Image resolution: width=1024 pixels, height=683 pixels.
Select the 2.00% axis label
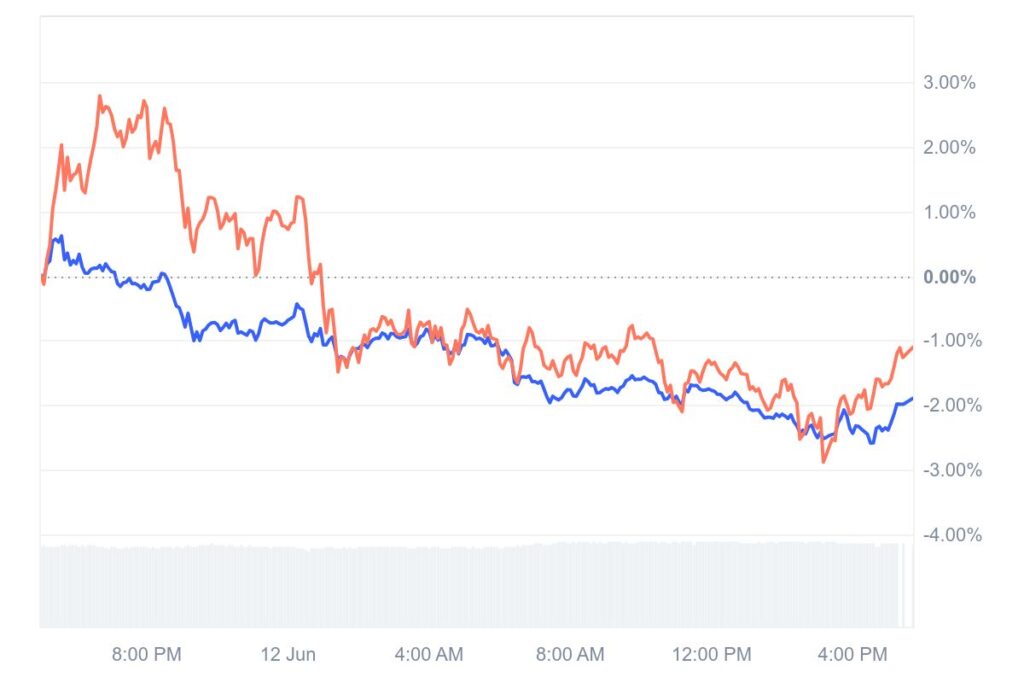pos(948,148)
